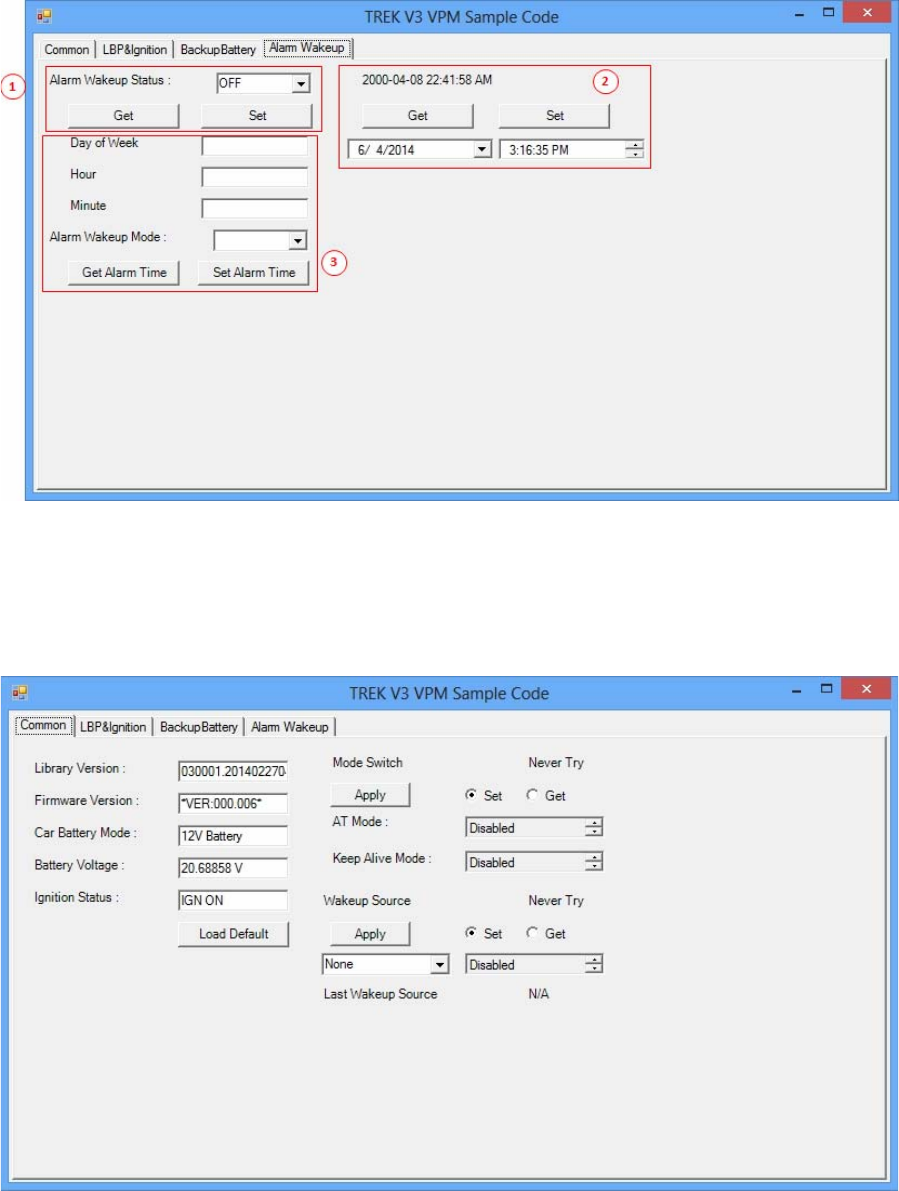The height and width of the screenshot is (1191, 899).
Task: Click Battery Voltage field showing 20.68858 V
Action: point(233,868)
